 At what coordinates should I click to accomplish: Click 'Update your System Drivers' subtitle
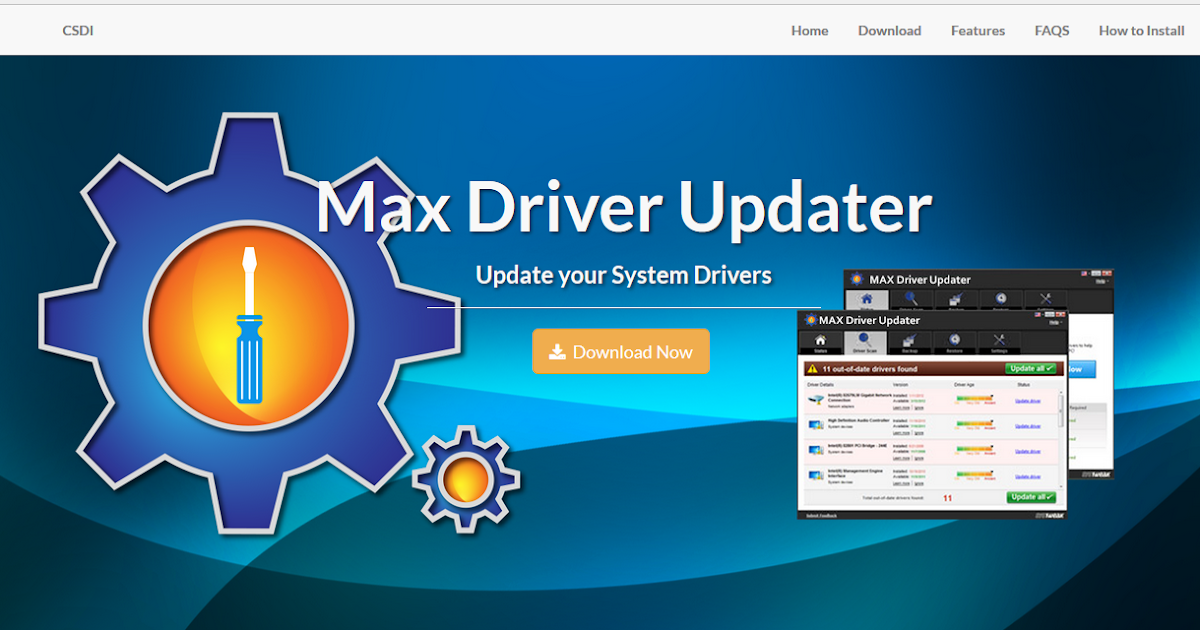[623, 274]
